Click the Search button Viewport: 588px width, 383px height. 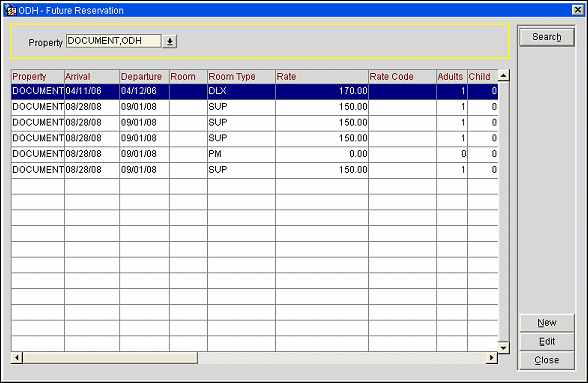(547, 37)
